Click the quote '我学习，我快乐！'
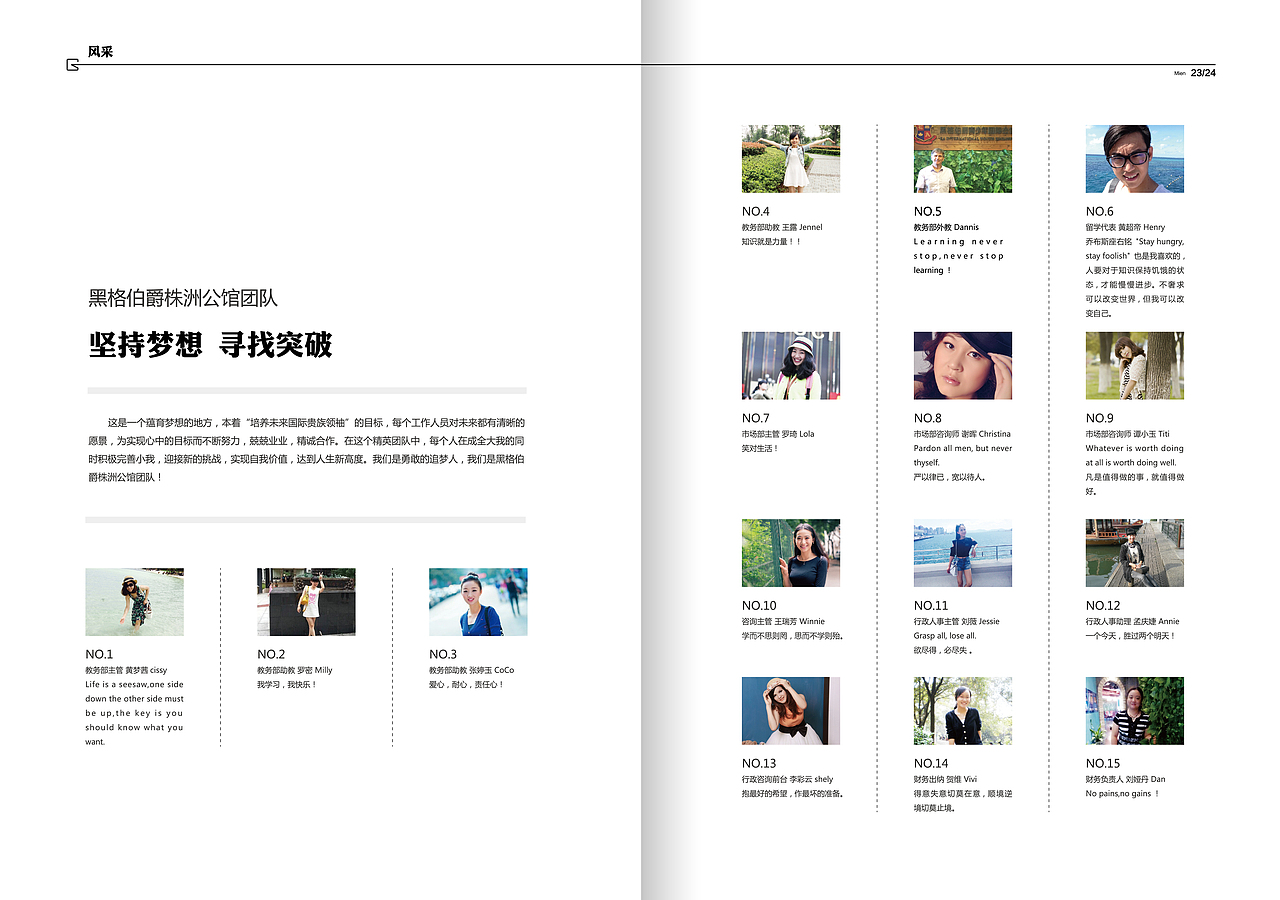 click(287, 685)
